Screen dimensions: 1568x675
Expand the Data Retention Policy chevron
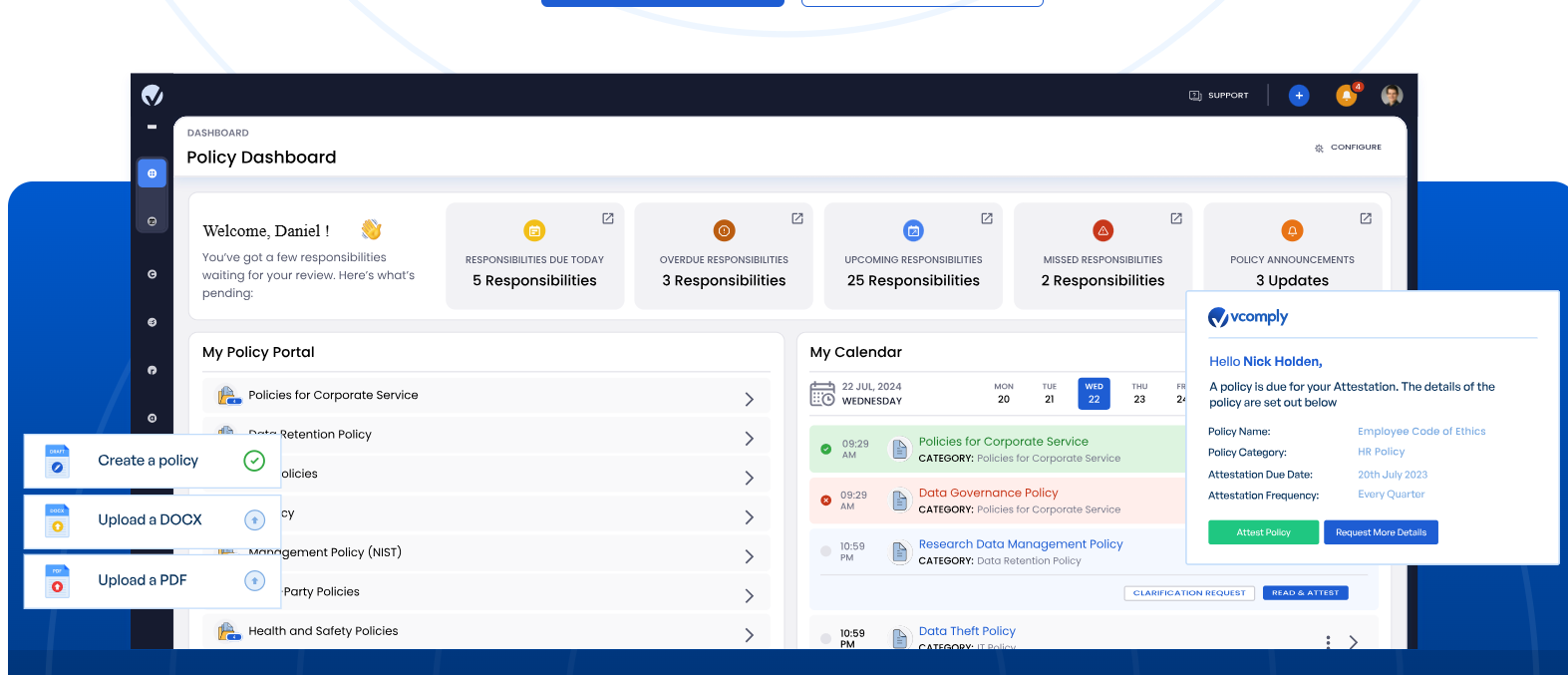[749, 439]
